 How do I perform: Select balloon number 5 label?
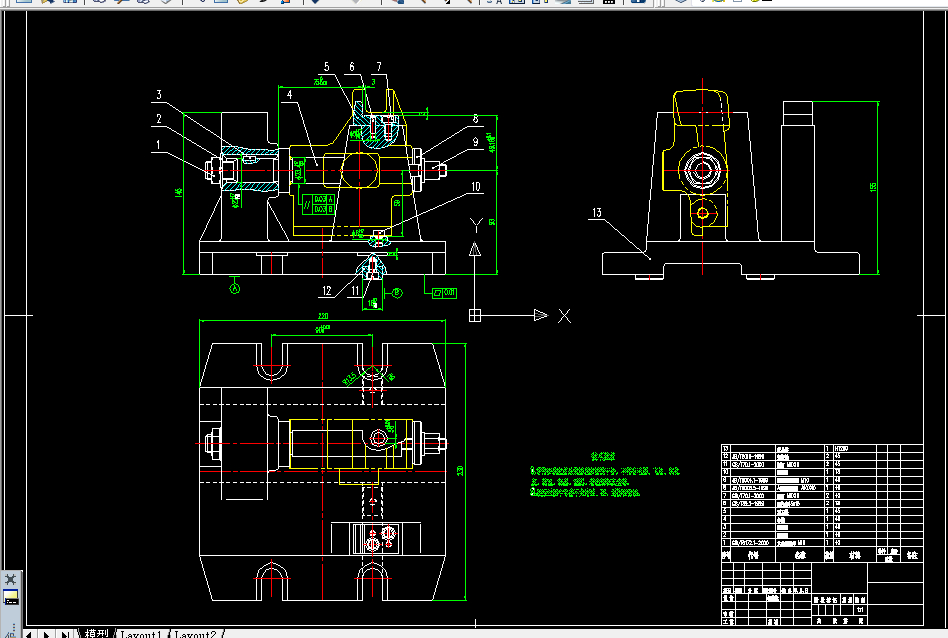click(x=326, y=67)
